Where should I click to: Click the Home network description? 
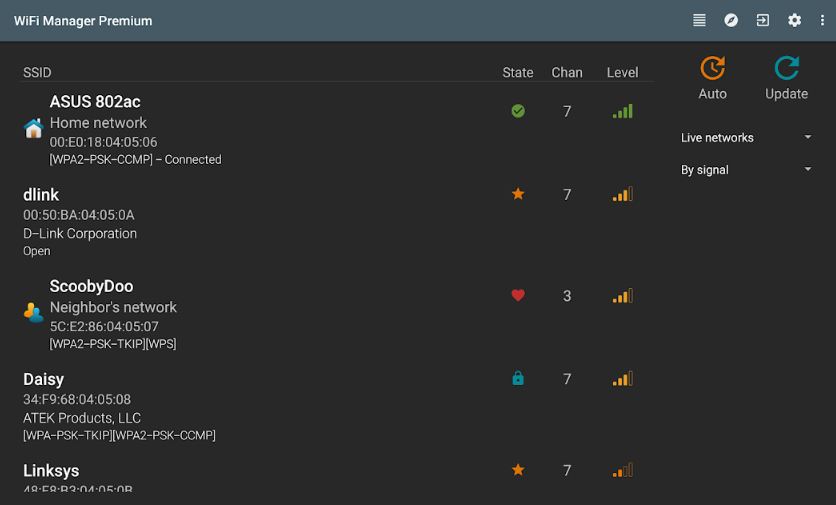98,123
